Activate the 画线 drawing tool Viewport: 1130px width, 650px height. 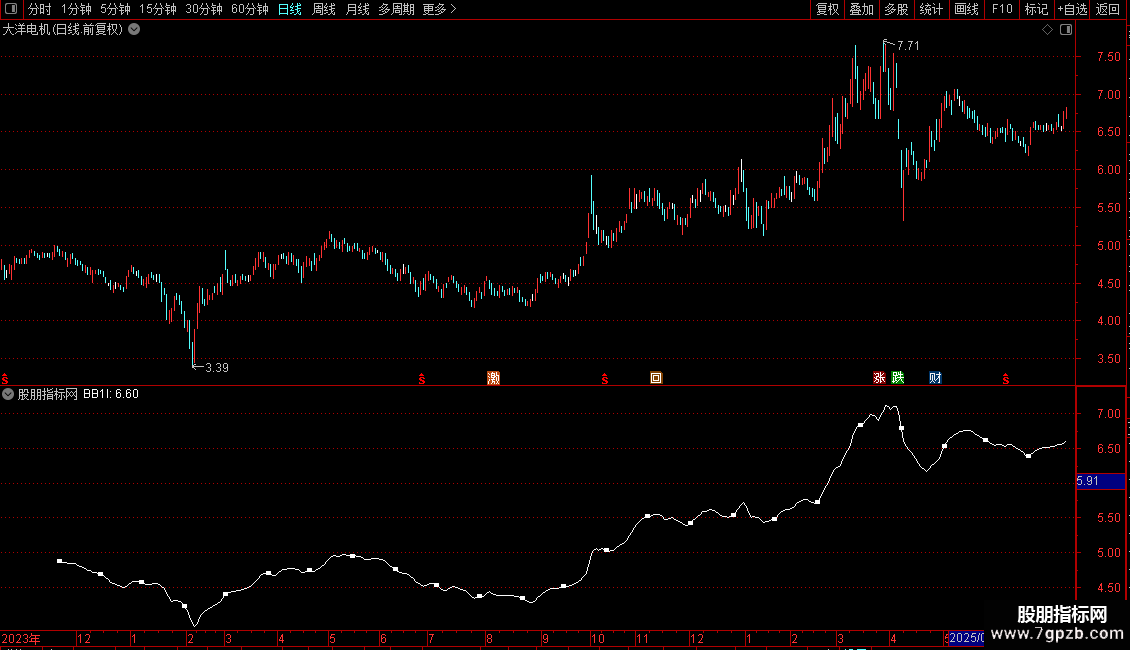tap(966, 9)
